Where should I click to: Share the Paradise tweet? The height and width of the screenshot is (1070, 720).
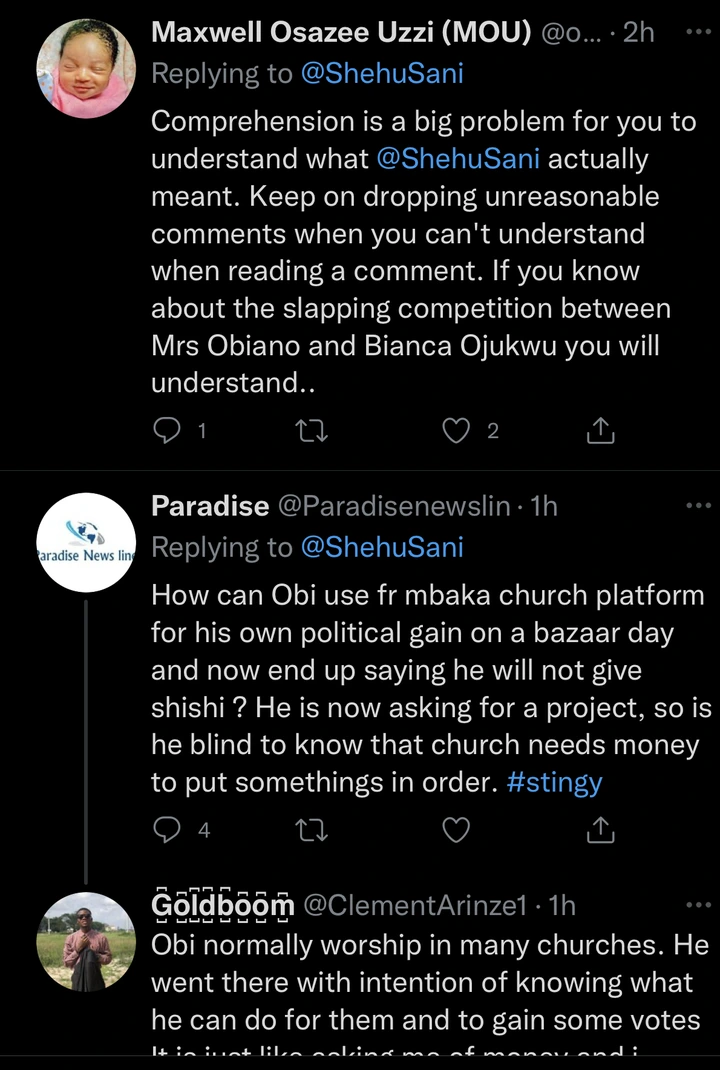(599, 829)
